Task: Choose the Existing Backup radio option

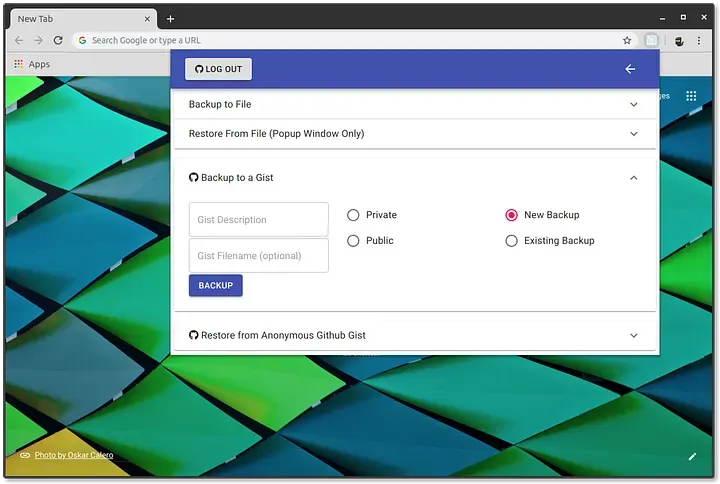Action: [x=512, y=241]
